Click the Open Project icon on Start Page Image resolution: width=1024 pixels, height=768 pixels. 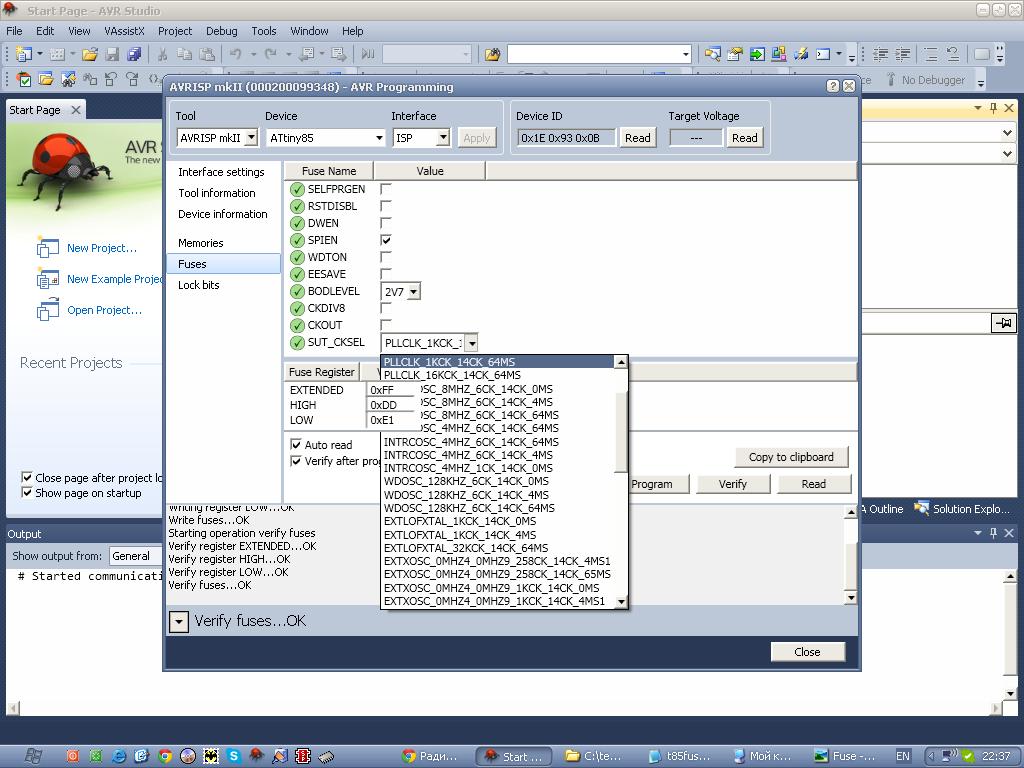click(x=48, y=311)
